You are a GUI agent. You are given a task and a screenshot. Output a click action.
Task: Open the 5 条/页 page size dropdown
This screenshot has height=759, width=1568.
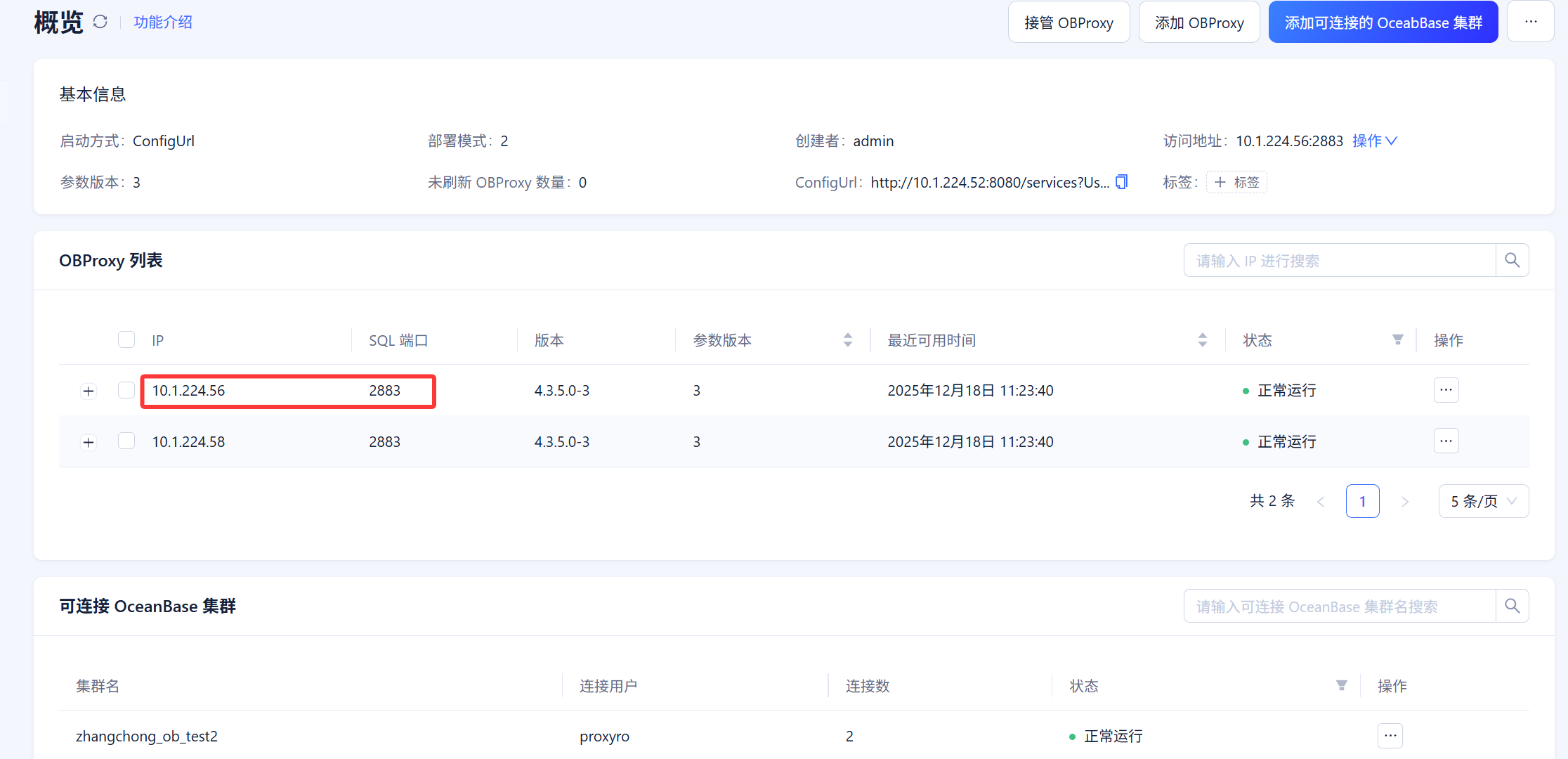[1484, 500]
